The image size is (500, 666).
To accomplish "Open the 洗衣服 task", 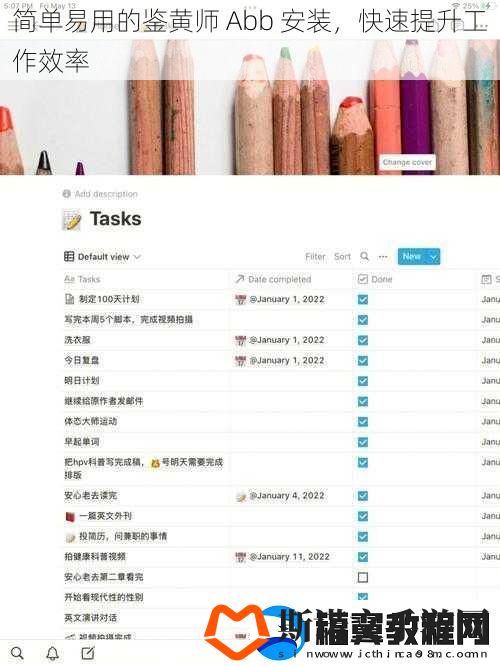I will coord(77,340).
